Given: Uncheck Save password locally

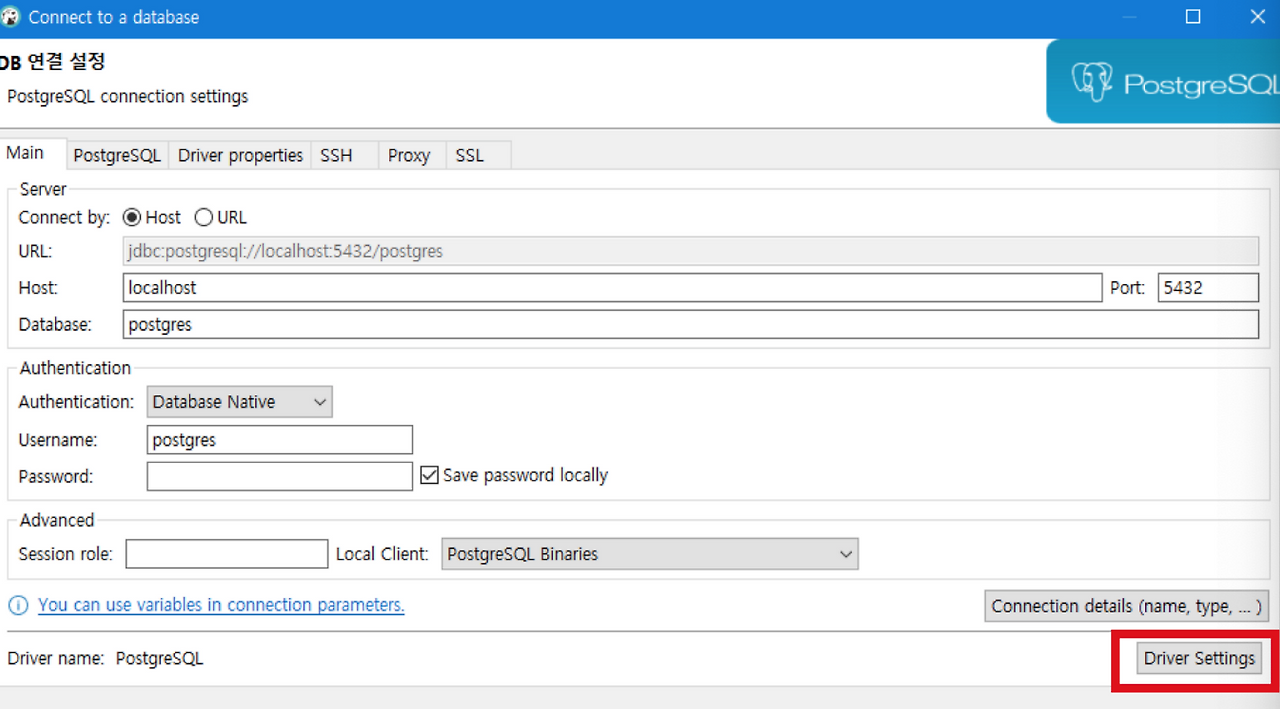Looking at the screenshot, I should coord(429,474).
